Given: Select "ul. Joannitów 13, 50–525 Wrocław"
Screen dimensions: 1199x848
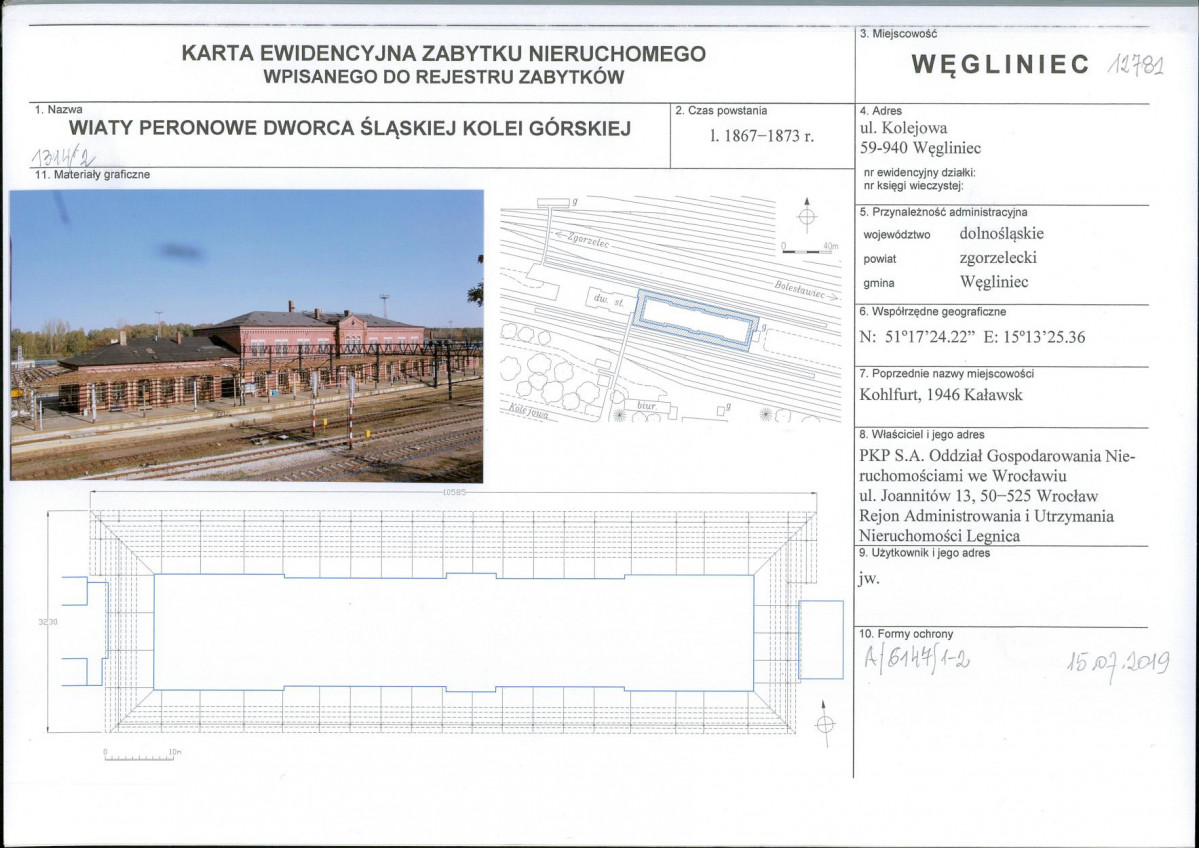Looking at the screenshot, I should [979, 495].
